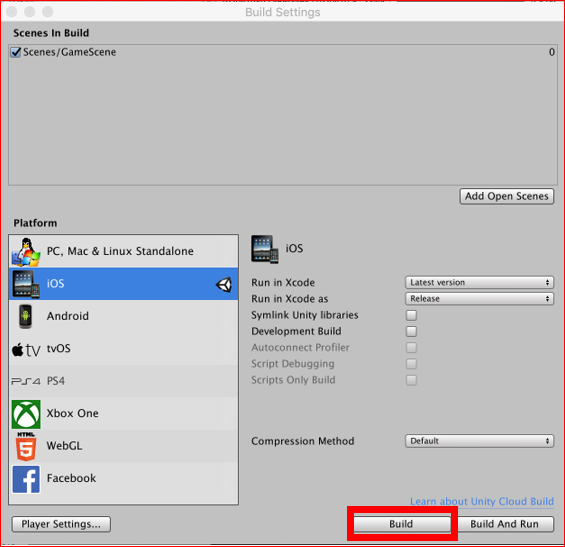Select the WebGL platform label
This screenshot has width=565, height=547.
[x=64, y=446]
